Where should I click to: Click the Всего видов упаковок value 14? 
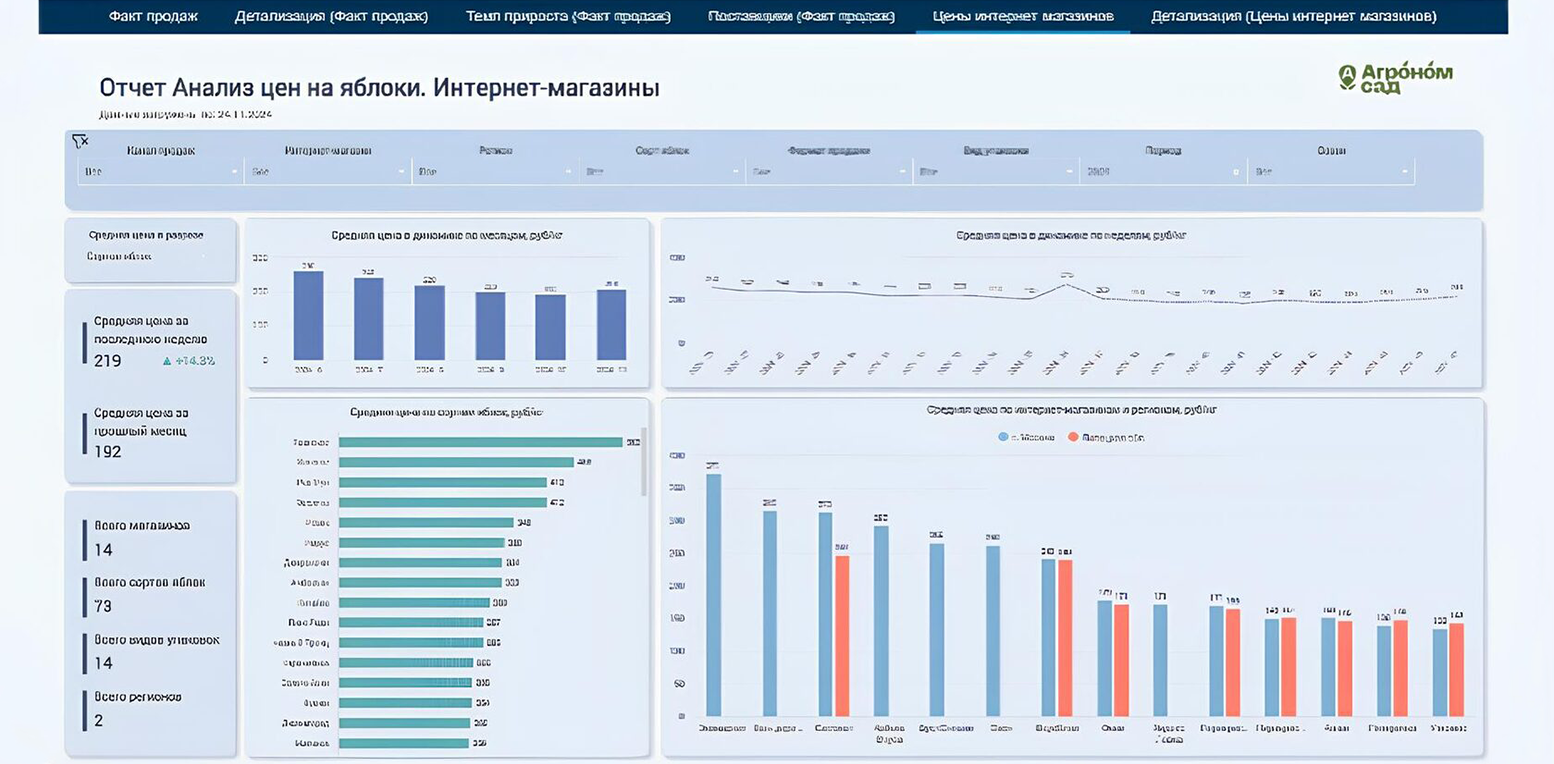[104, 663]
